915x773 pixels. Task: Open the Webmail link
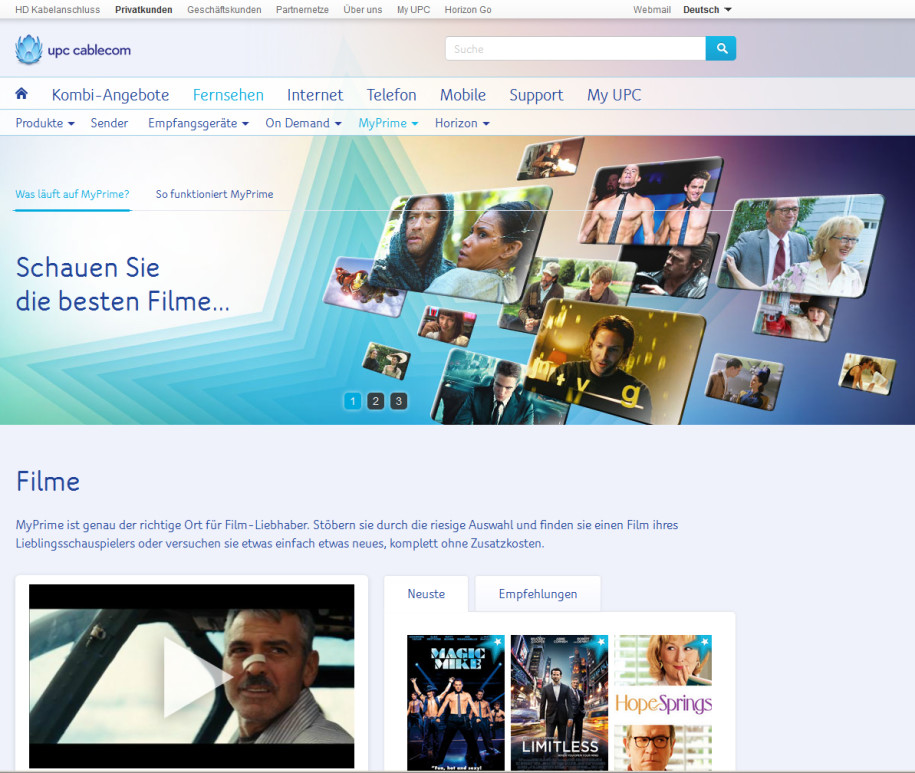pyautogui.click(x=652, y=10)
